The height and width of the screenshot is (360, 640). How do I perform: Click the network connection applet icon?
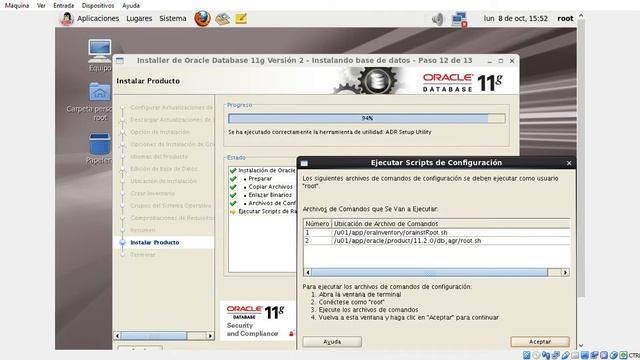pyautogui.click(x=459, y=19)
